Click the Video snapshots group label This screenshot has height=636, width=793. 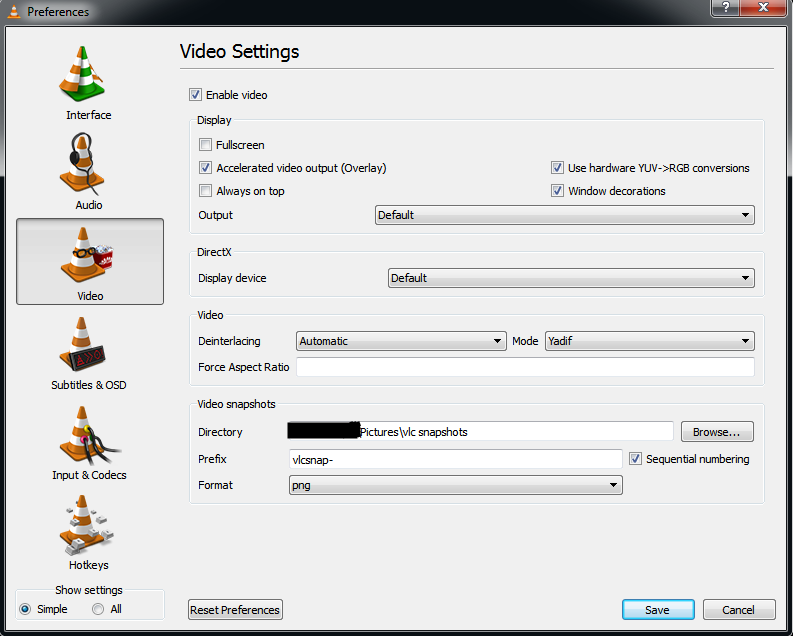coord(236,404)
